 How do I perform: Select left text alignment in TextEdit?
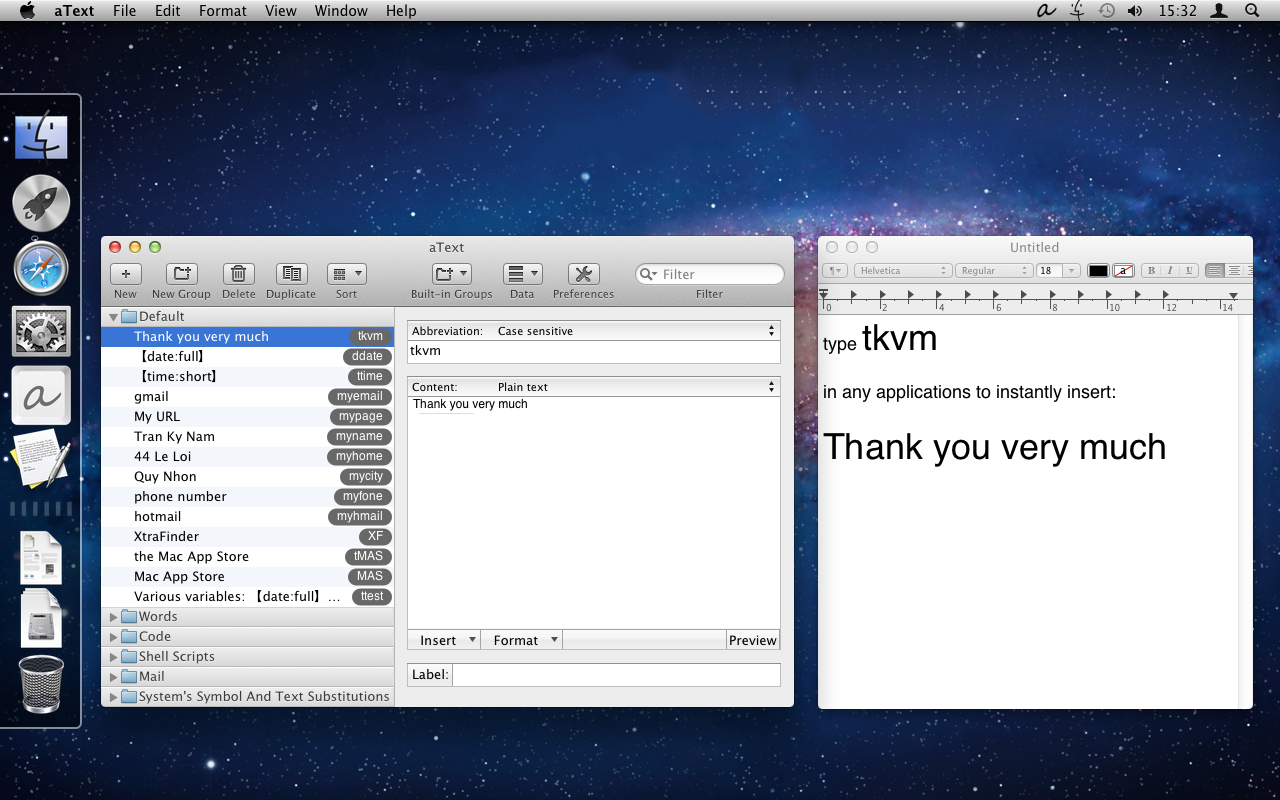[x=1215, y=271]
